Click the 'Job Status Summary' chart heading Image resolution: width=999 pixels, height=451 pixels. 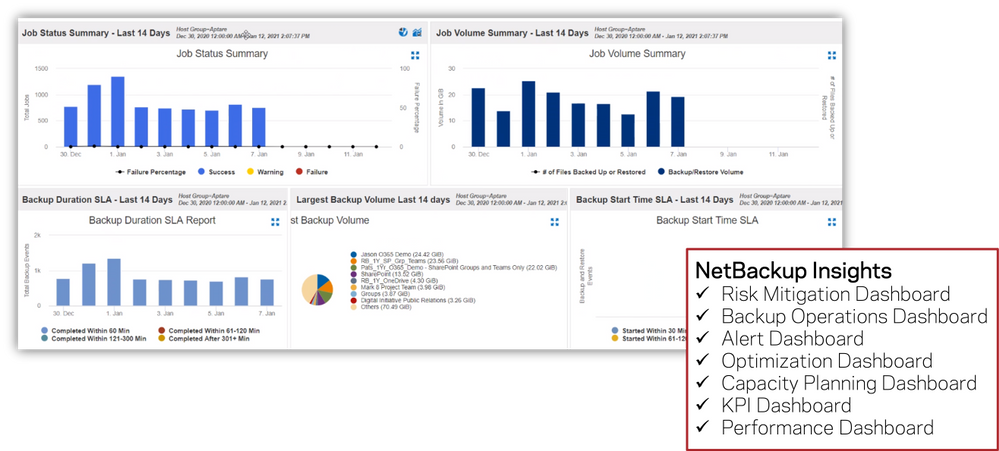coord(222,54)
